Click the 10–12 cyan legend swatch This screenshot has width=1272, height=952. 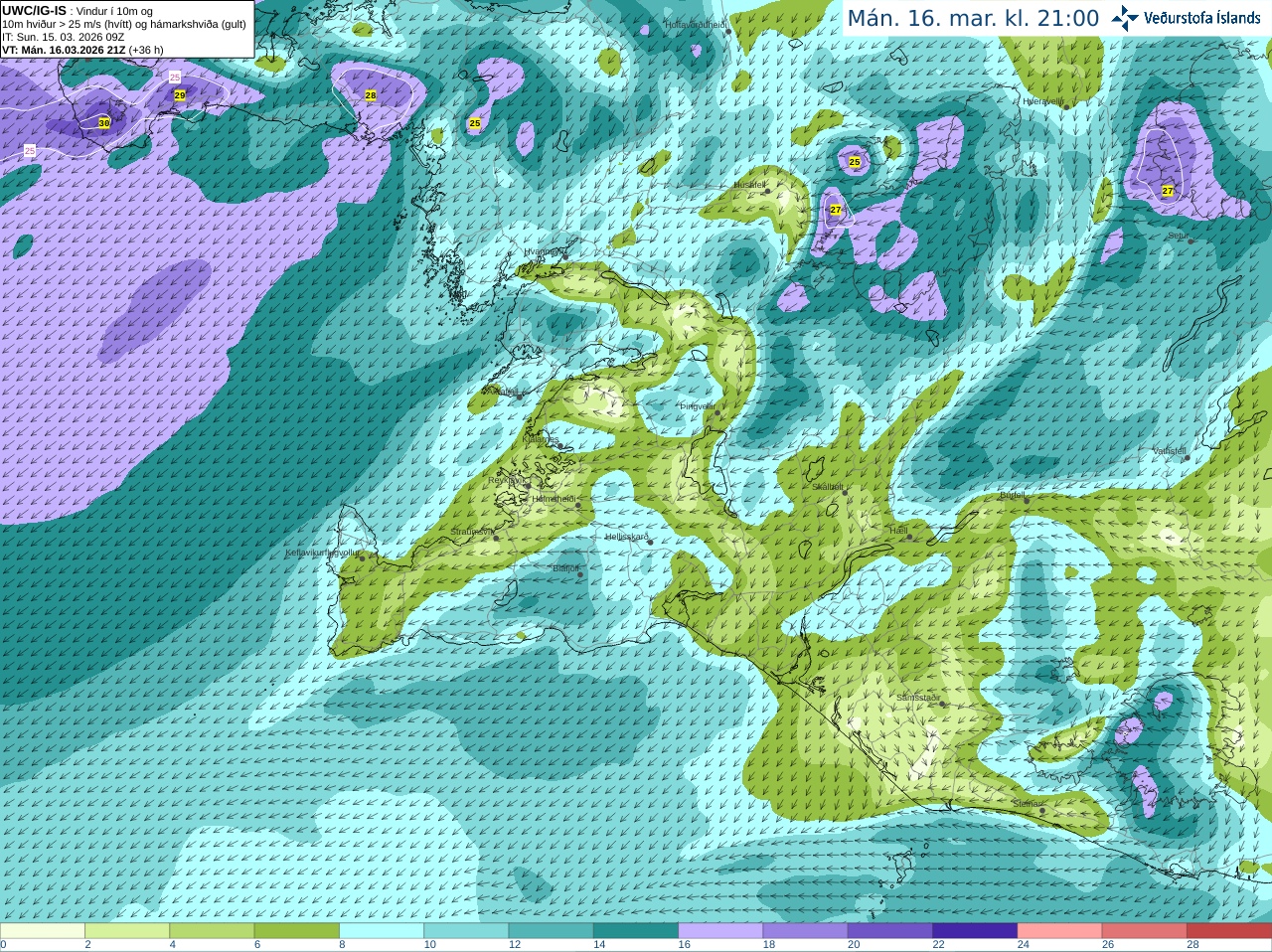click(466, 930)
